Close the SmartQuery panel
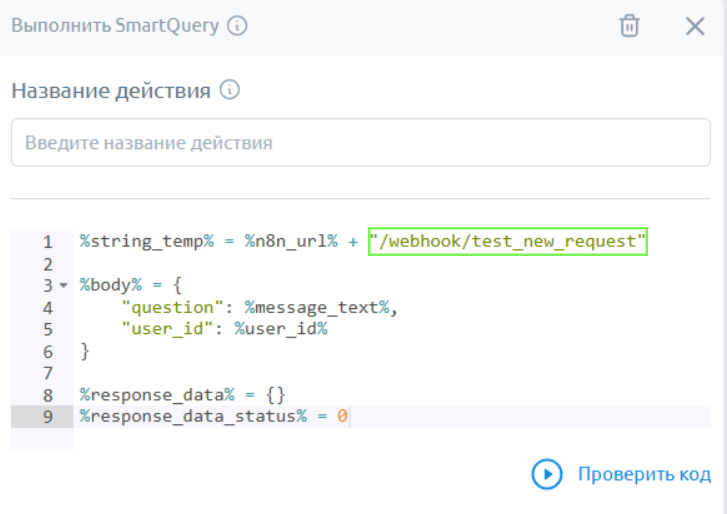The image size is (727, 514). pos(695,26)
